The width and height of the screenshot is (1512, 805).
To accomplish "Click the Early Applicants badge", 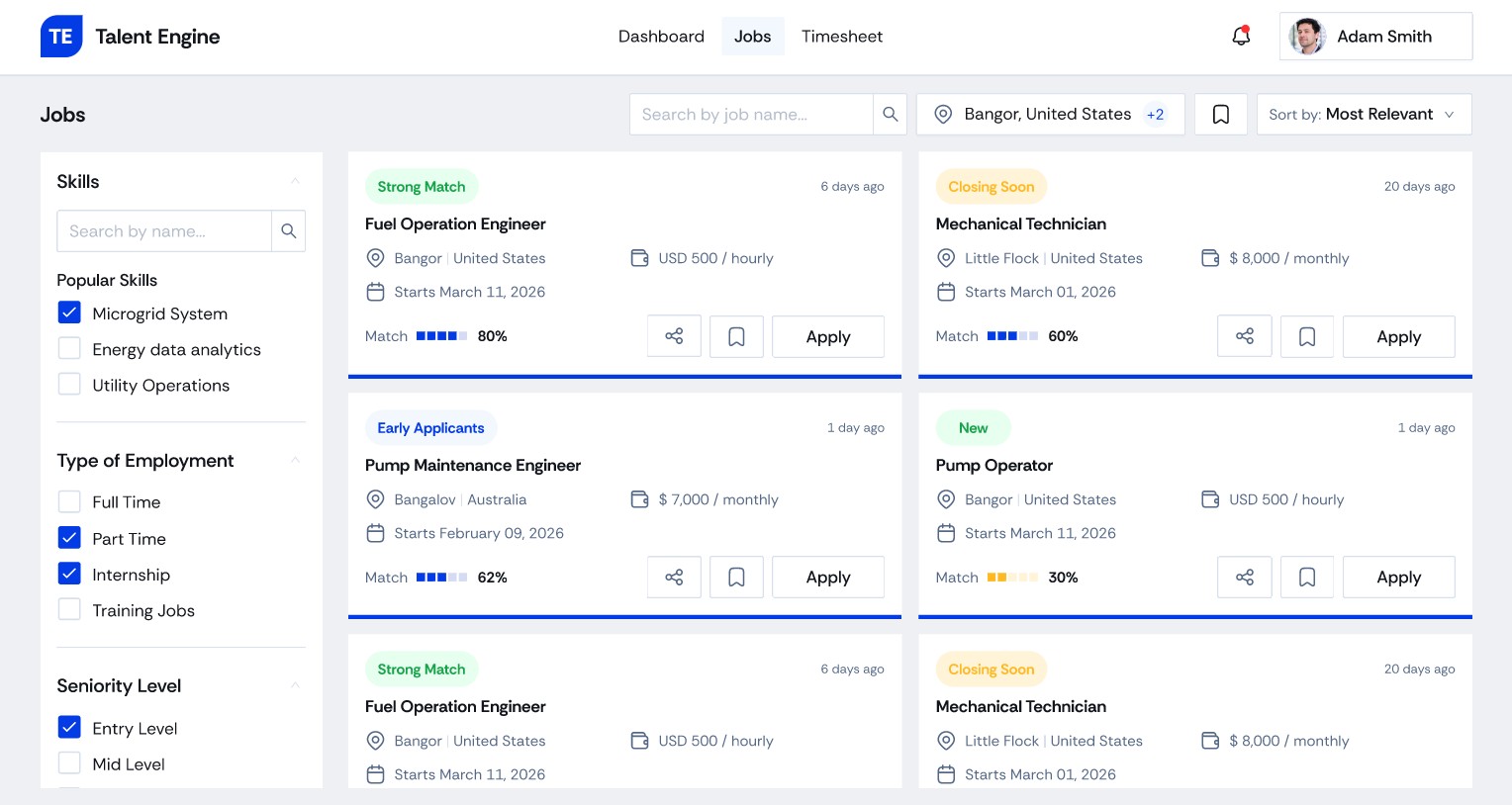I will [430, 427].
